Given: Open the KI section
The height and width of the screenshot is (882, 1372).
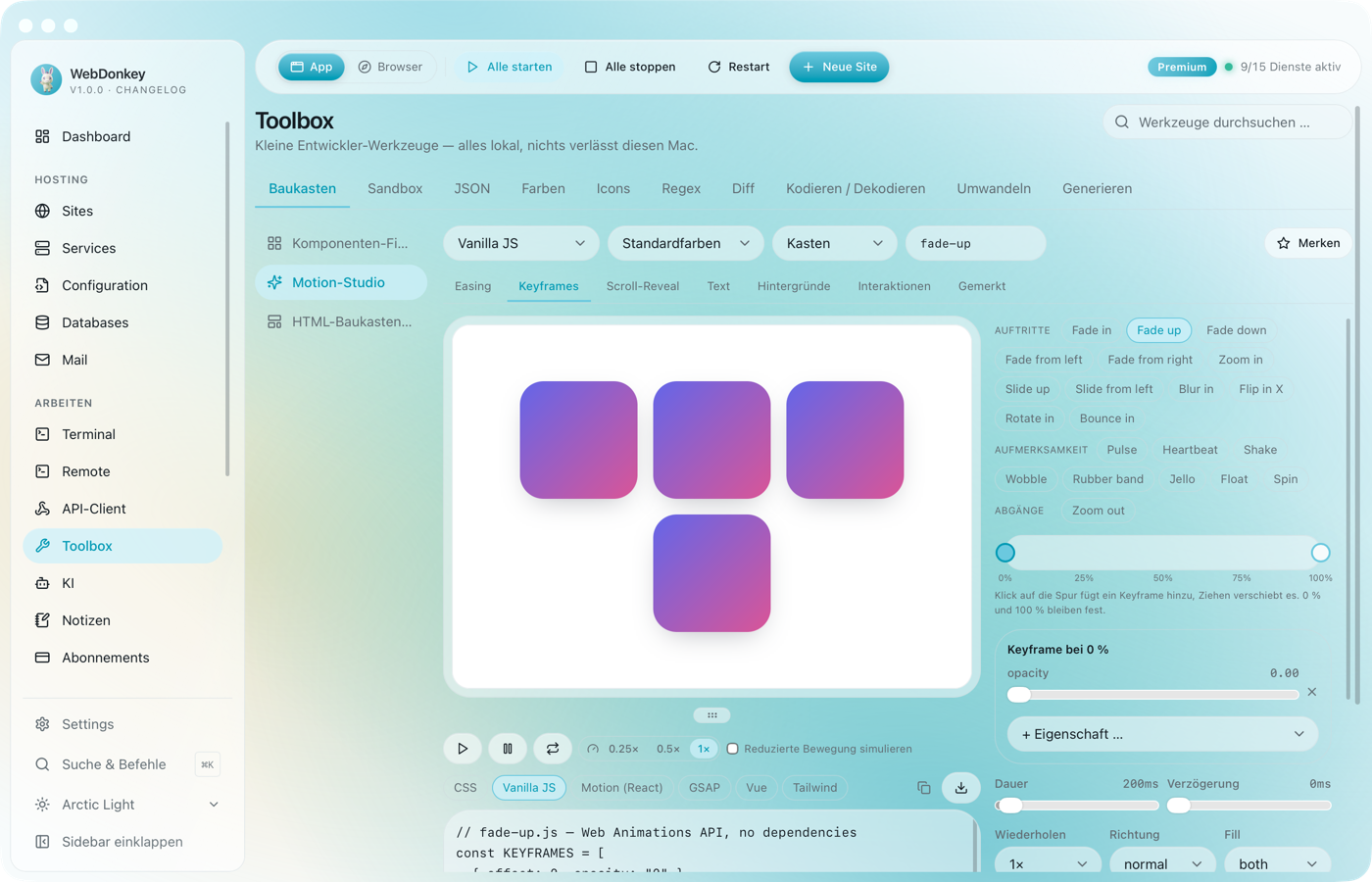Looking at the screenshot, I should [x=122, y=583].
